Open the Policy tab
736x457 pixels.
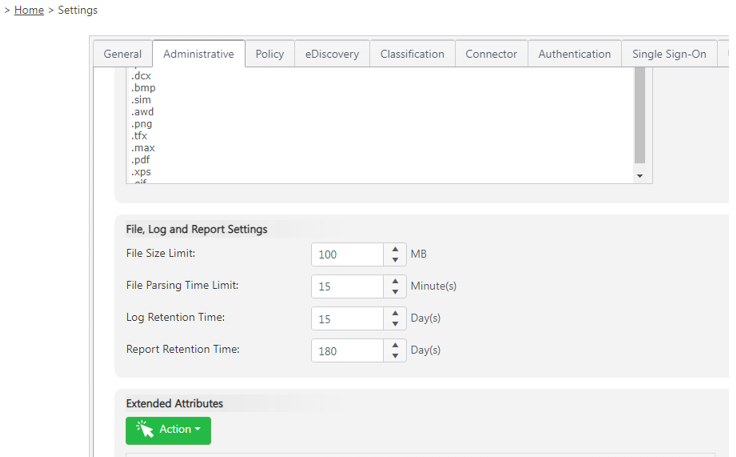(x=269, y=54)
